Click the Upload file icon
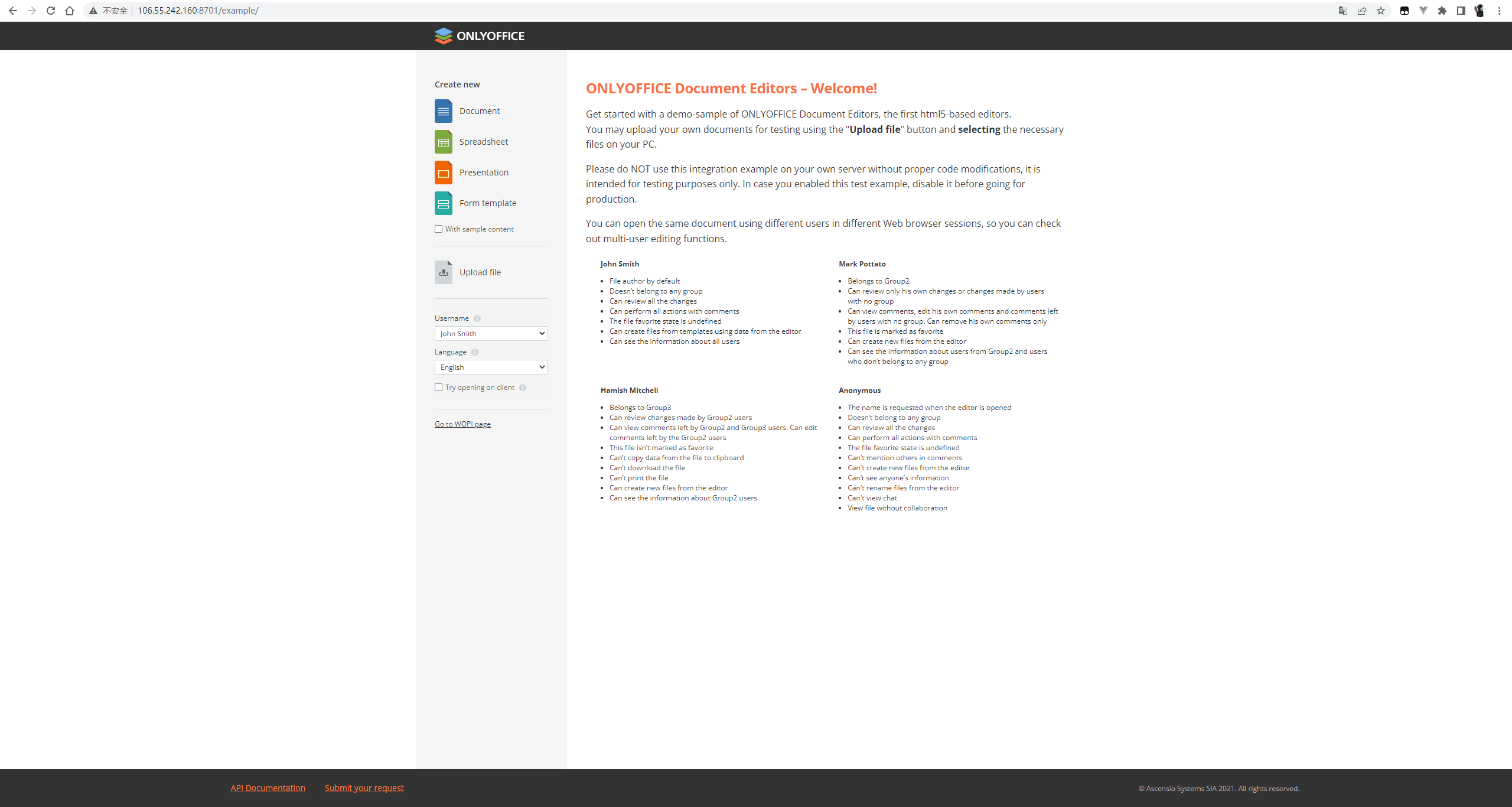Image resolution: width=1512 pixels, height=807 pixels. tap(443, 272)
